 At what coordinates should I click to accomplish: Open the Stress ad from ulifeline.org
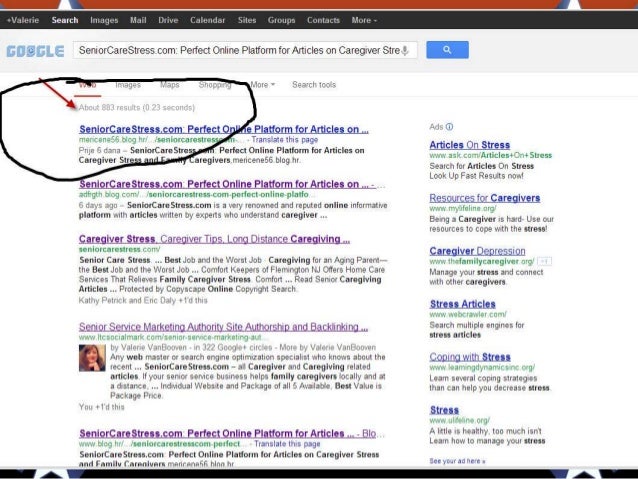[444, 410]
